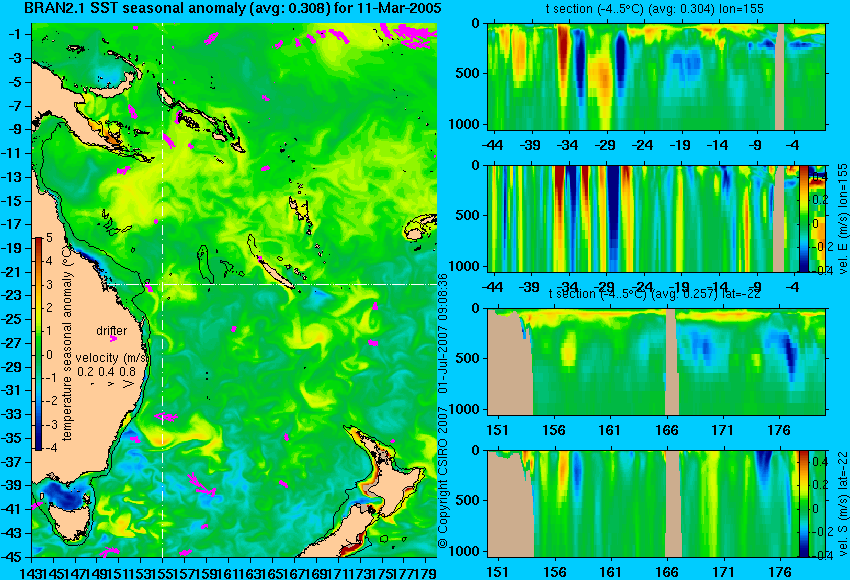Click the 'temperature seasonal anomaly (°C)' vertical label
The image size is (850, 580).
67,342
